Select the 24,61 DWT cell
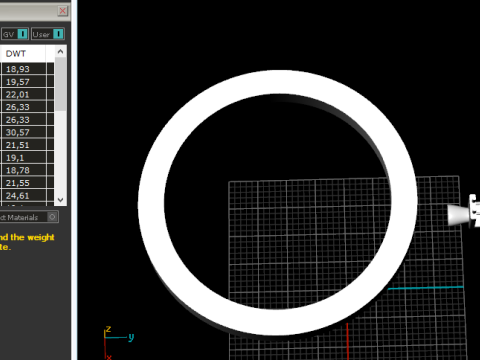Screen dimensions: 480x360 pos(24,196)
